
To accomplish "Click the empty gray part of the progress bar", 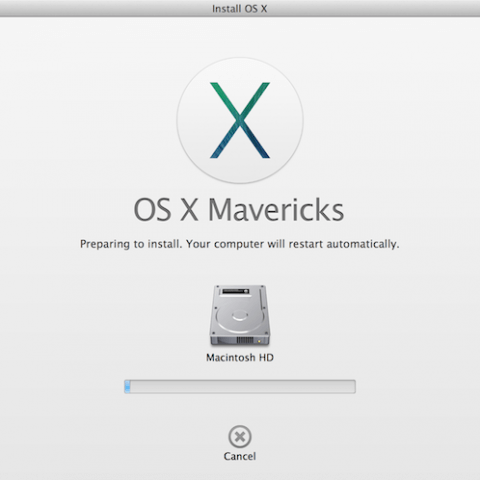I will pyautogui.click(x=243, y=386).
